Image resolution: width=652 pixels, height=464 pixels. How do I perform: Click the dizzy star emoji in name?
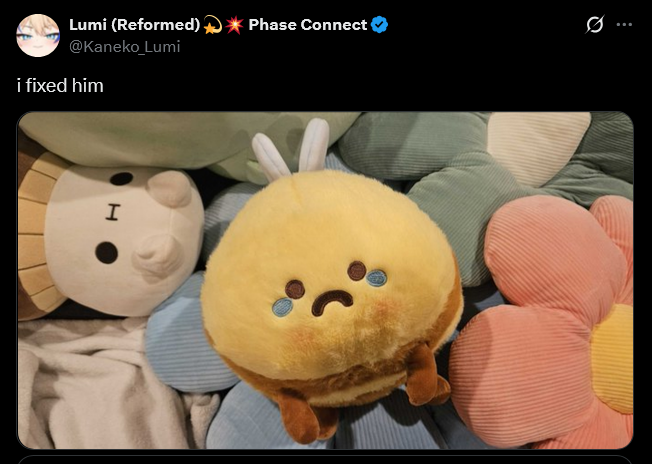pos(212,25)
